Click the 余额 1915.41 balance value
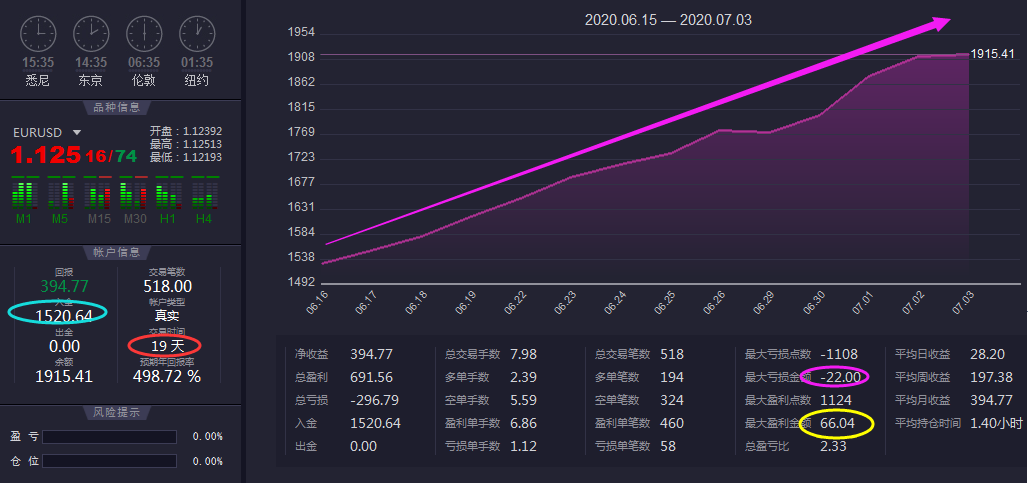 point(64,376)
